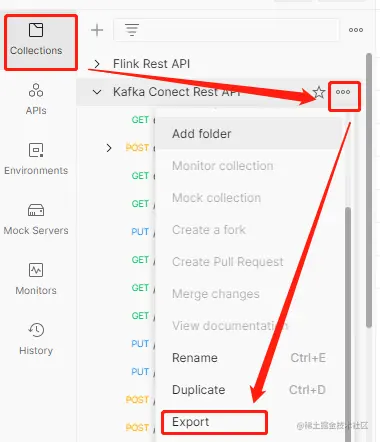
Task: Choose Create Pull Request menu entry
Action: [x=248, y=262]
